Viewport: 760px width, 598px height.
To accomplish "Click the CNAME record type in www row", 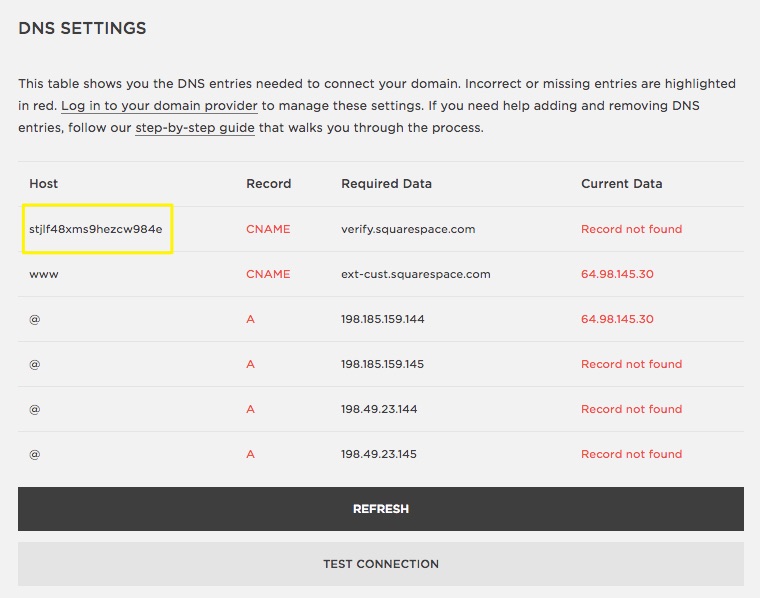I will coord(268,274).
